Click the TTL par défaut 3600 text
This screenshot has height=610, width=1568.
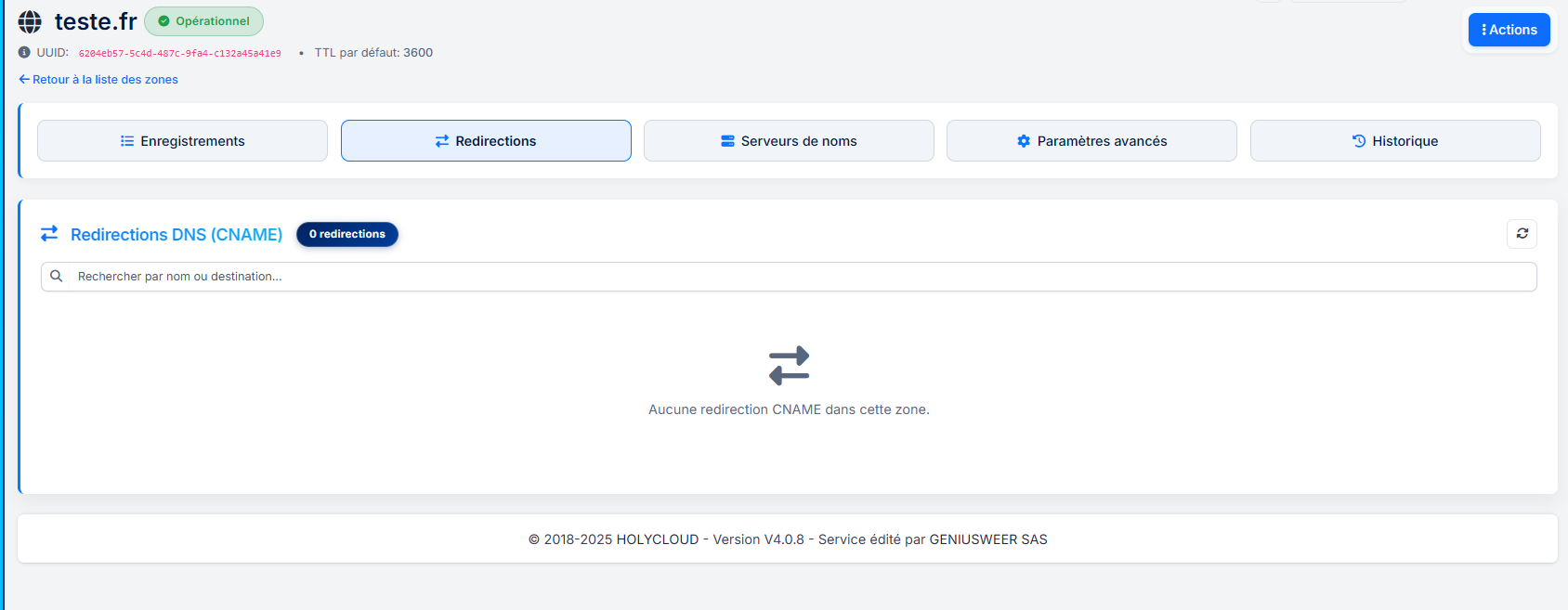(x=373, y=53)
